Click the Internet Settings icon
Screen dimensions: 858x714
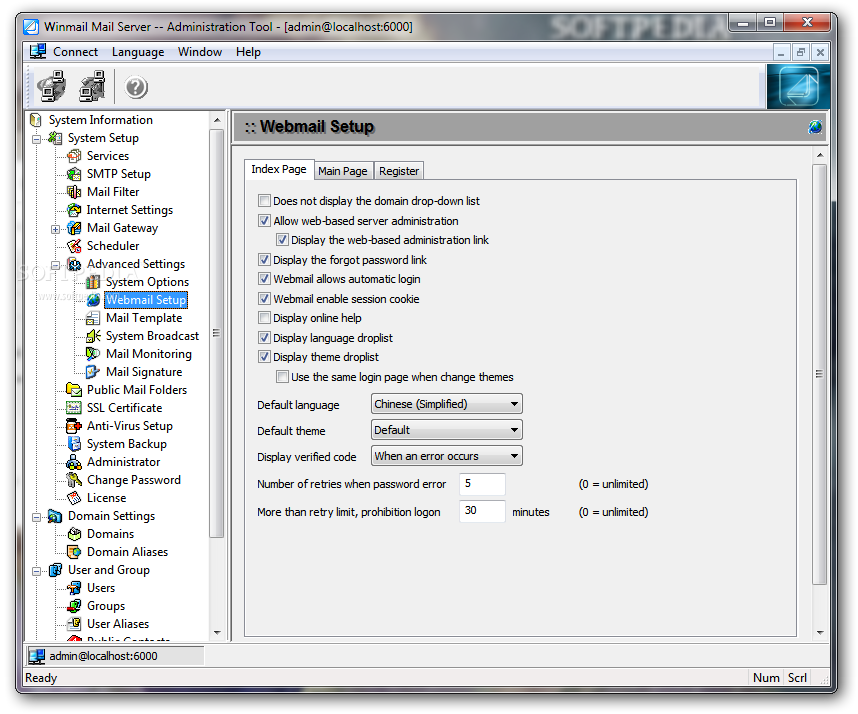74,210
